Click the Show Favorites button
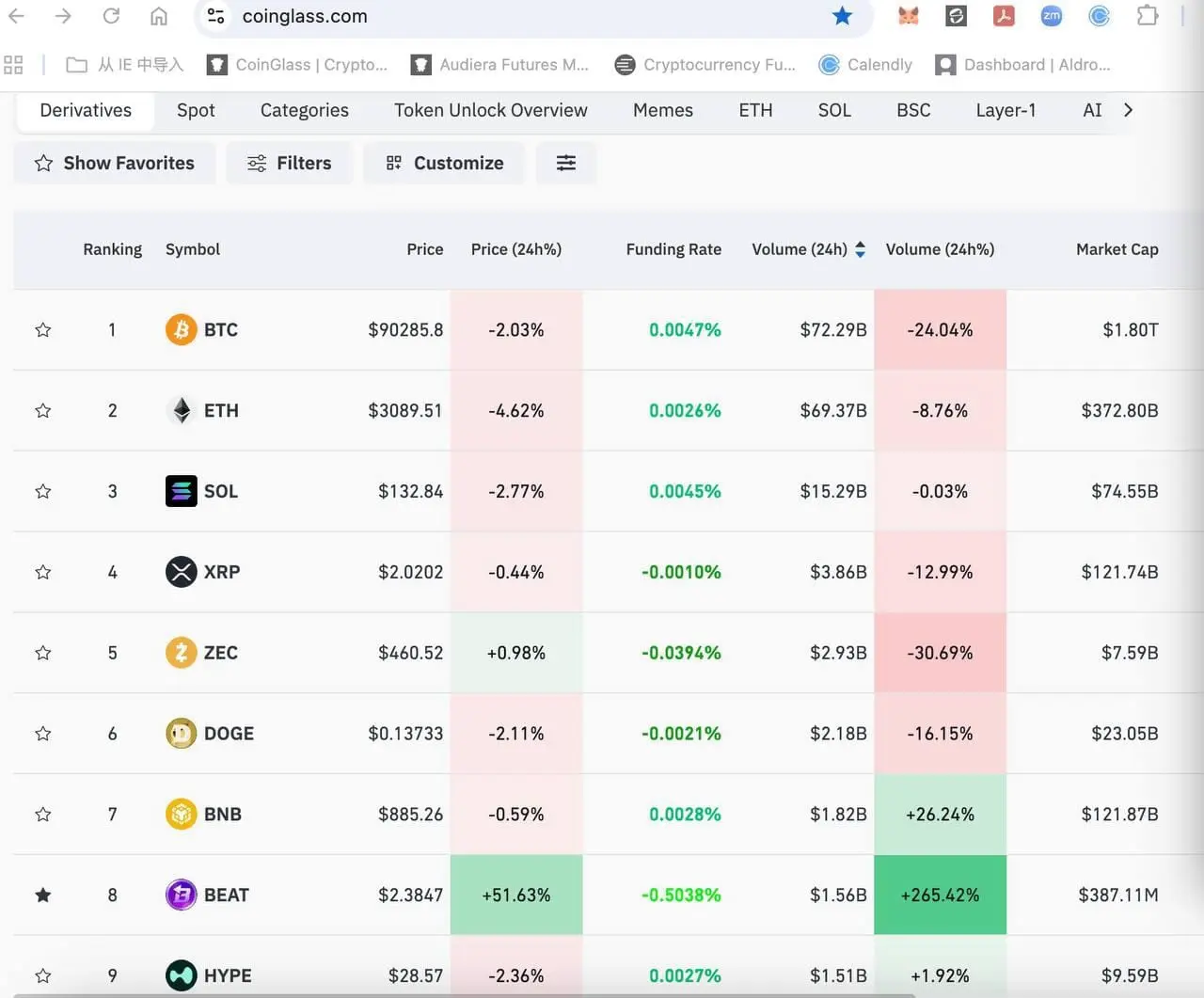 [x=115, y=163]
